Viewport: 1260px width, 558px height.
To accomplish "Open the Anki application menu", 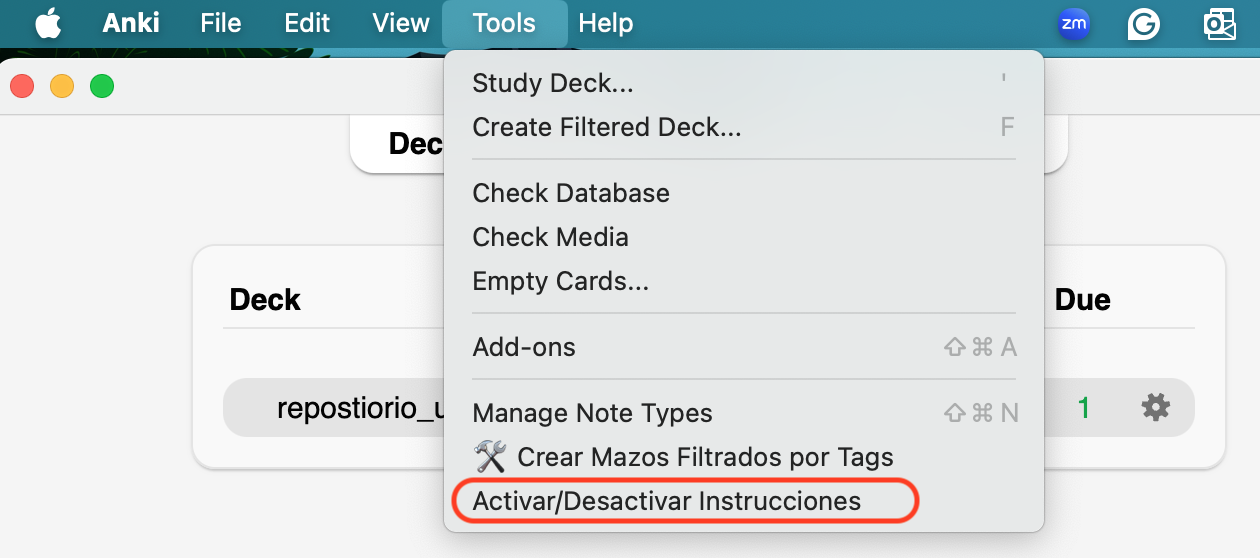I will click(x=131, y=23).
